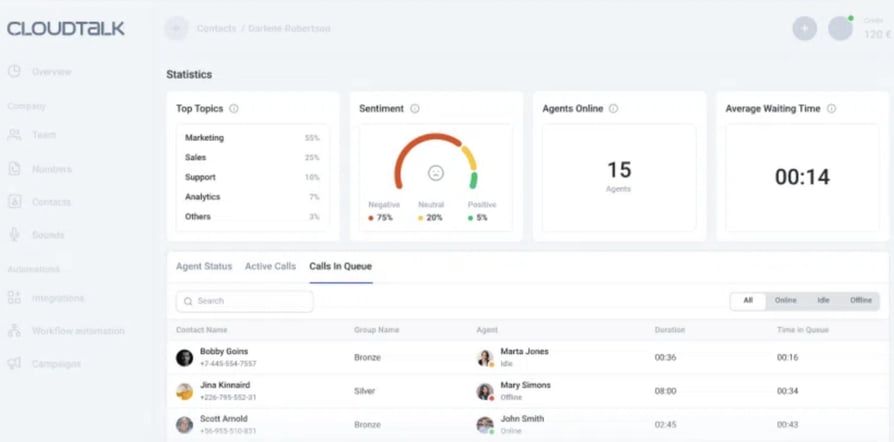Select the Calls In Queue tab

pyautogui.click(x=340, y=266)
